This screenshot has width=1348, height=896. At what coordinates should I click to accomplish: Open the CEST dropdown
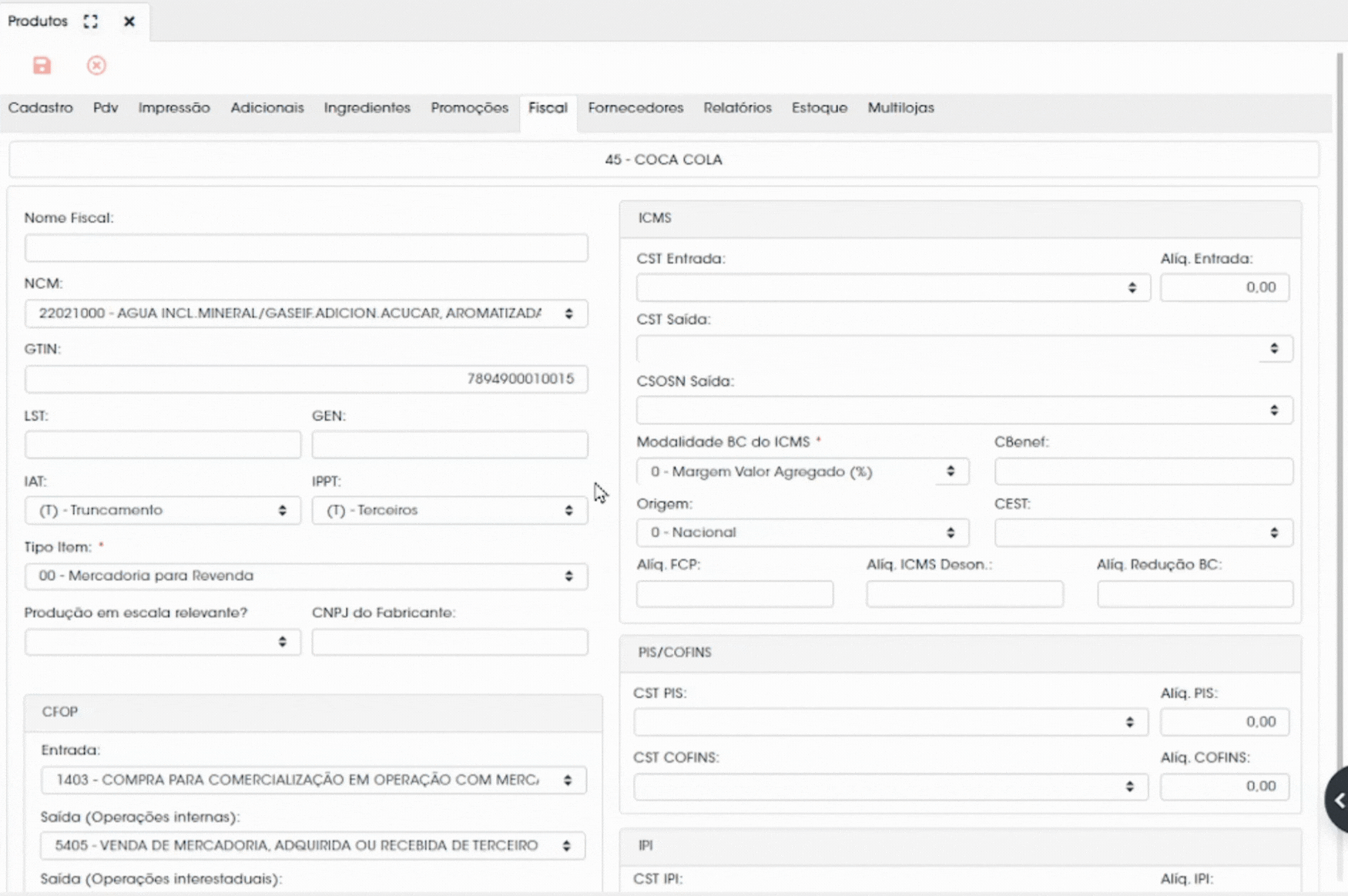click(1144, 532)
